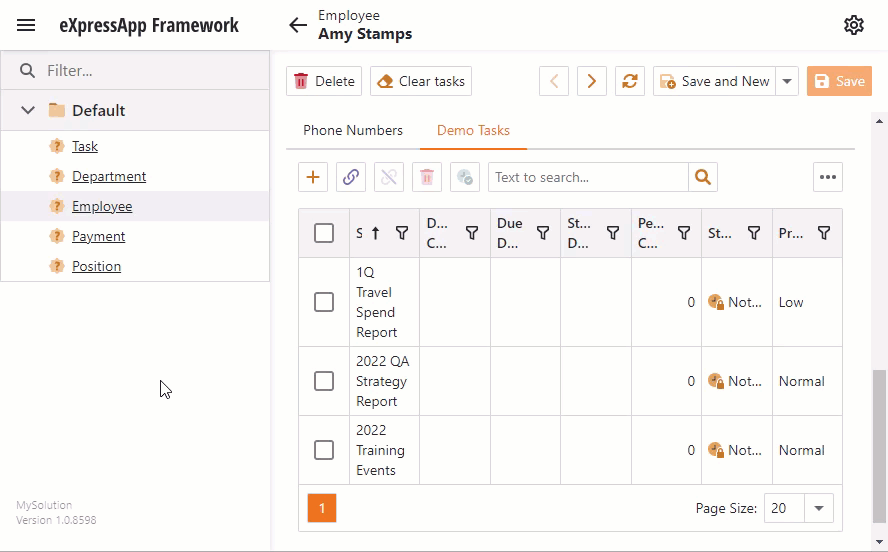Toggle the select-all header checkbox
This screenshot has width=888, height=552.
324,233
